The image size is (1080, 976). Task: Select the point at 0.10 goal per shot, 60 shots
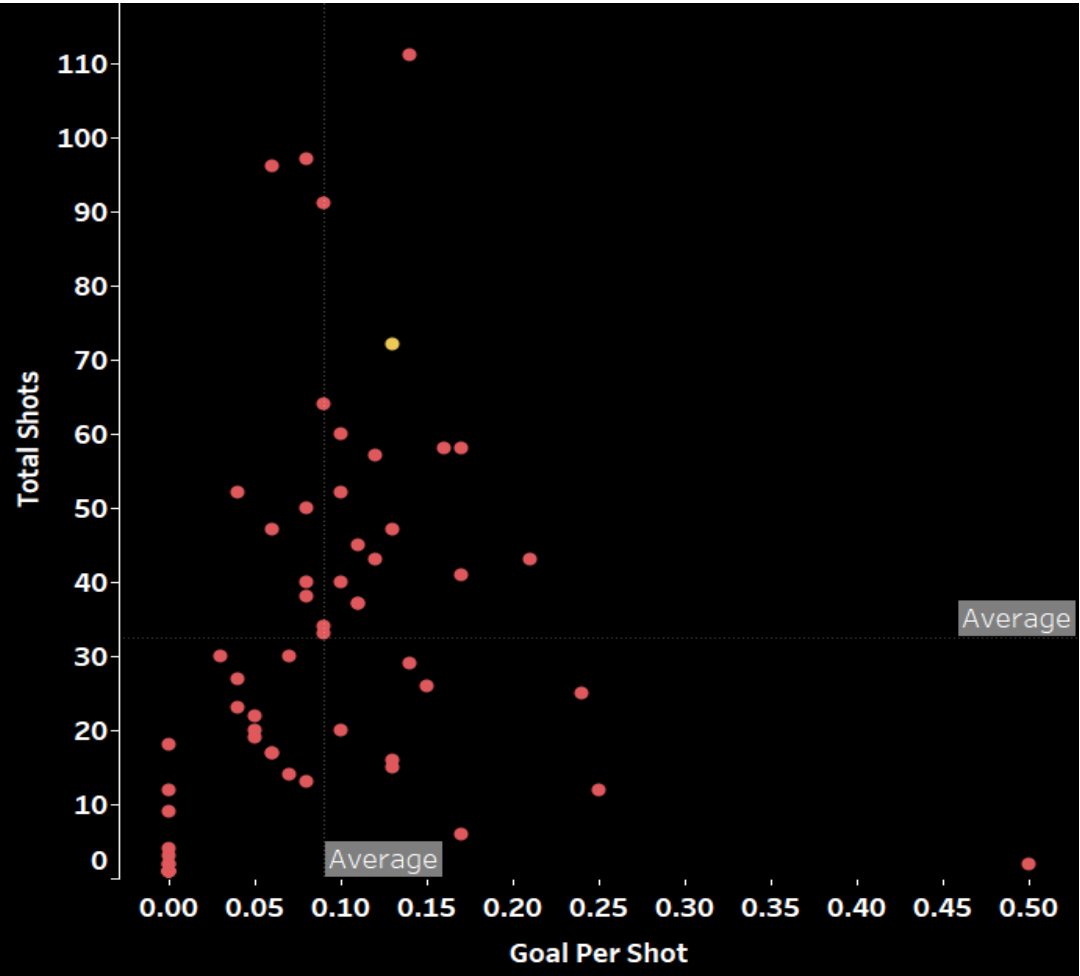click(x=340, y=433)
